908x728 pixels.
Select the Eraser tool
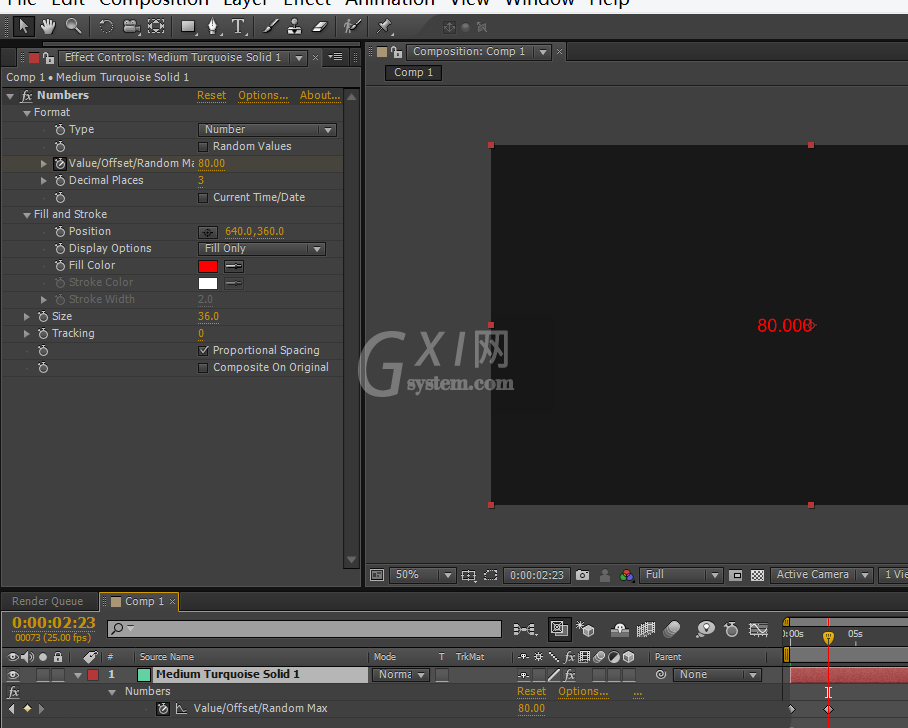click(x=320, y=27)
